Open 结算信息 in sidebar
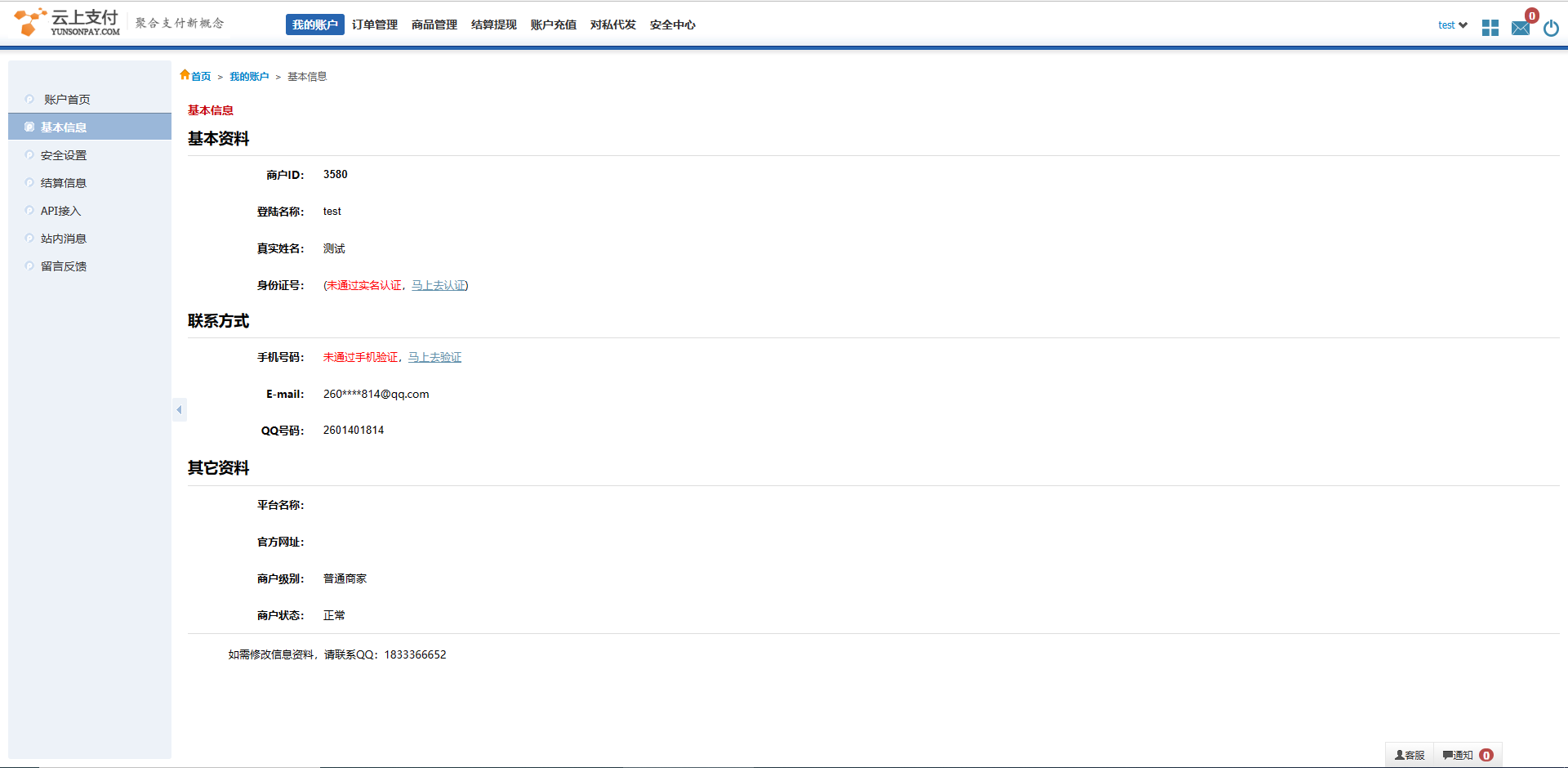 tap(90, 182)
